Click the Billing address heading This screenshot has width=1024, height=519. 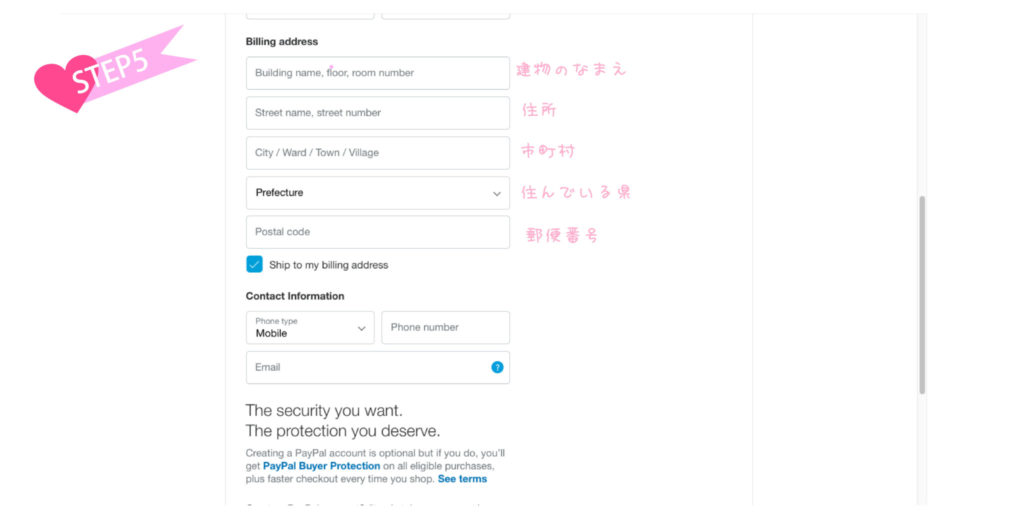(x=281, y=41)
